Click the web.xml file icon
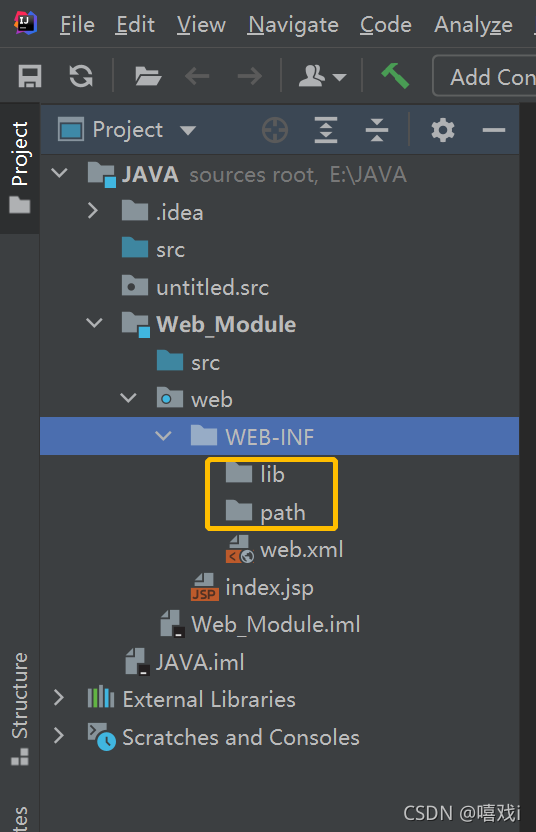 point(239,549)
